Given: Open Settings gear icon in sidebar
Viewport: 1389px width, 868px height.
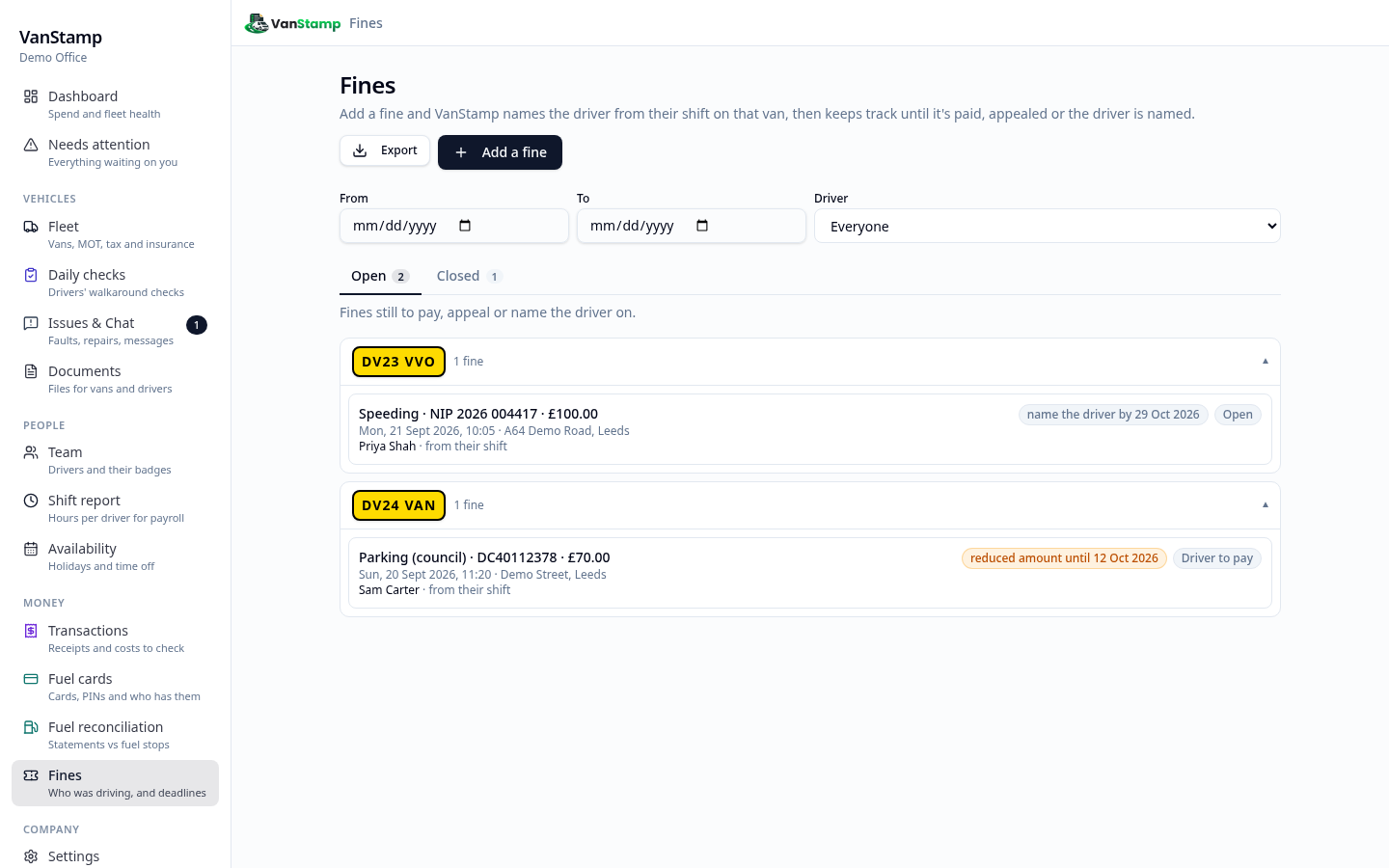Looking at the screenshot, I should click(31, 856).
